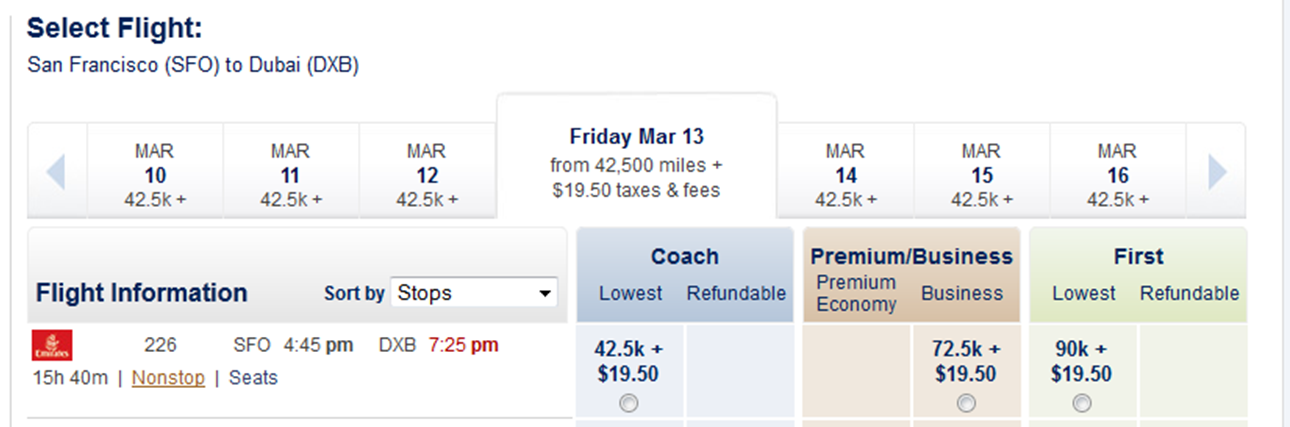Open the Sort by Stops dropdown

click(474, 293)
